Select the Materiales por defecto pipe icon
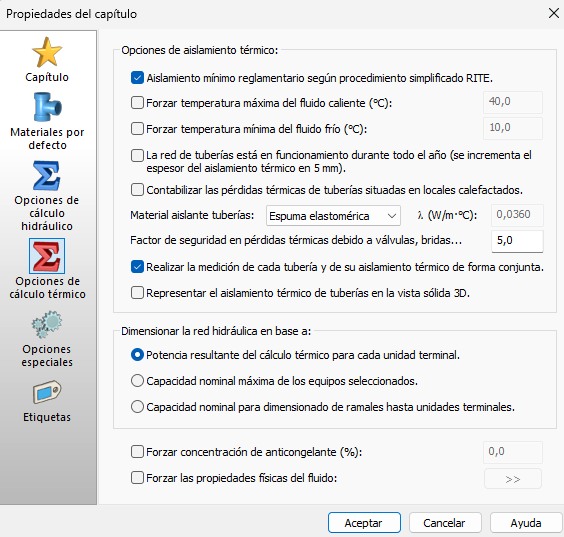Image resolution: width=564 pixels, height=537 pixels. 47,107
